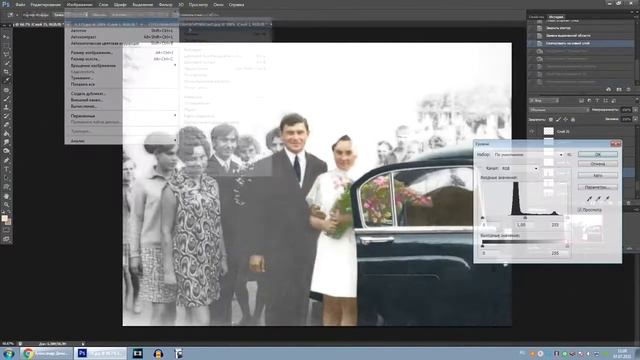Toggle Quick Mask mode in the toolbox

point(6,230)
